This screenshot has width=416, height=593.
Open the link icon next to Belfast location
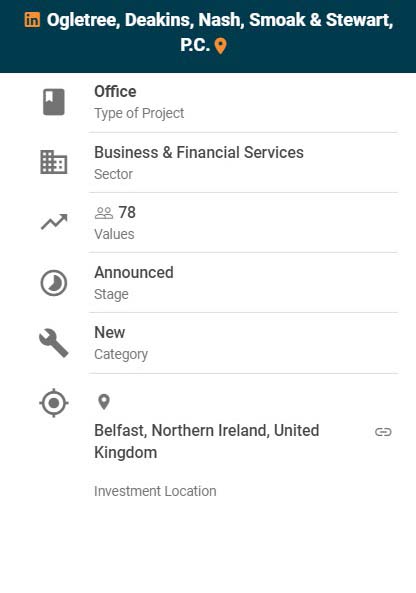click(x=383, y=432)
